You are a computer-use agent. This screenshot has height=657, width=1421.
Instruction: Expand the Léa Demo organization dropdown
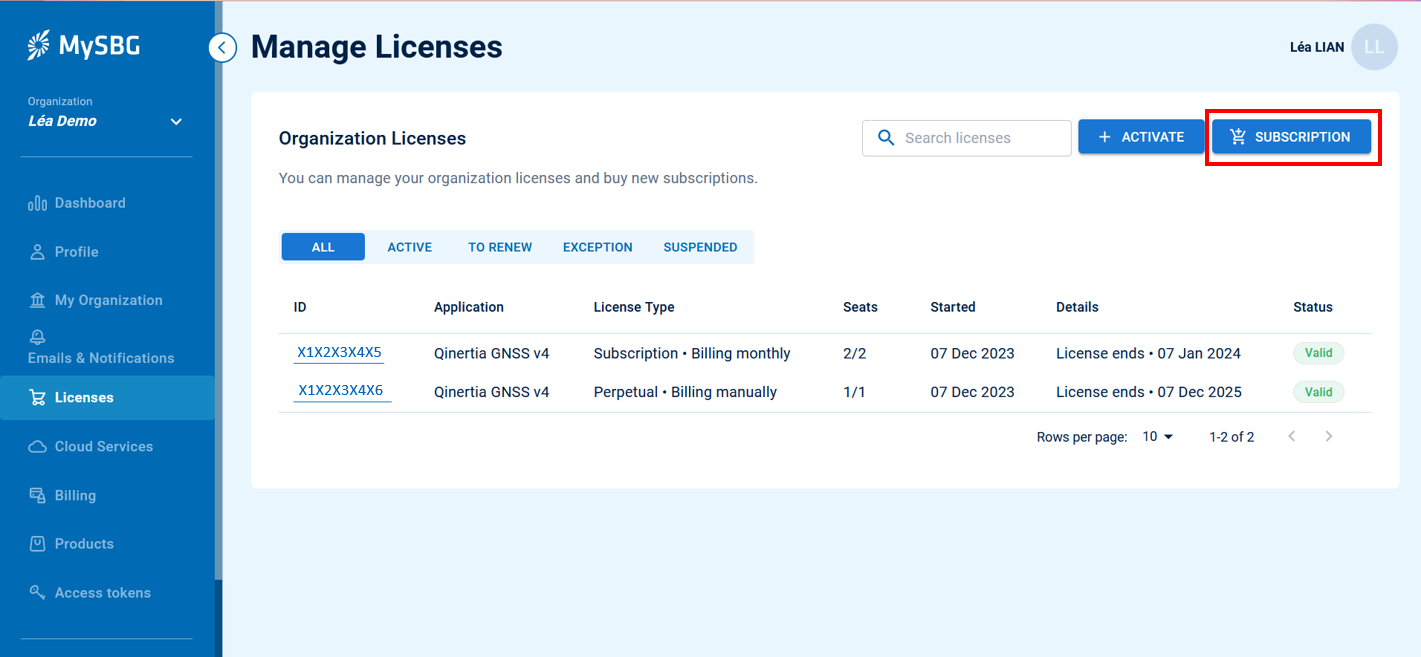point(176,122)
